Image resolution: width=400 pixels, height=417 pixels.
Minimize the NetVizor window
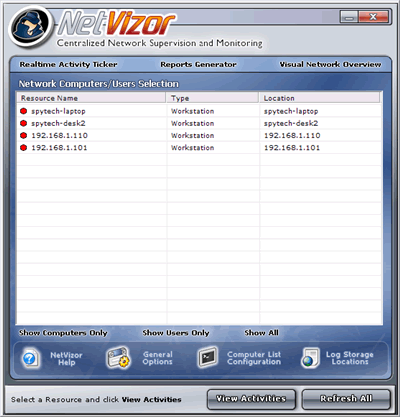(349, 17)
